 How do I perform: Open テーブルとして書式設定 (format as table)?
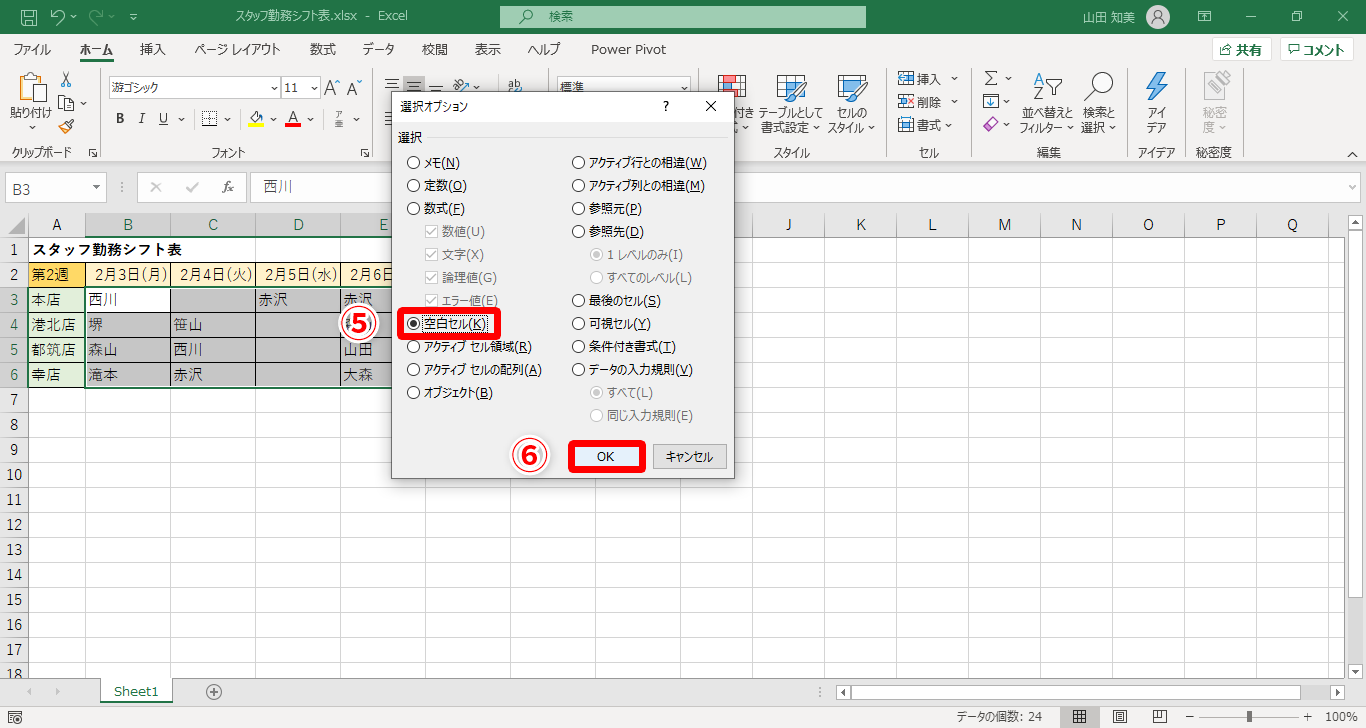[x=791, y=104]
